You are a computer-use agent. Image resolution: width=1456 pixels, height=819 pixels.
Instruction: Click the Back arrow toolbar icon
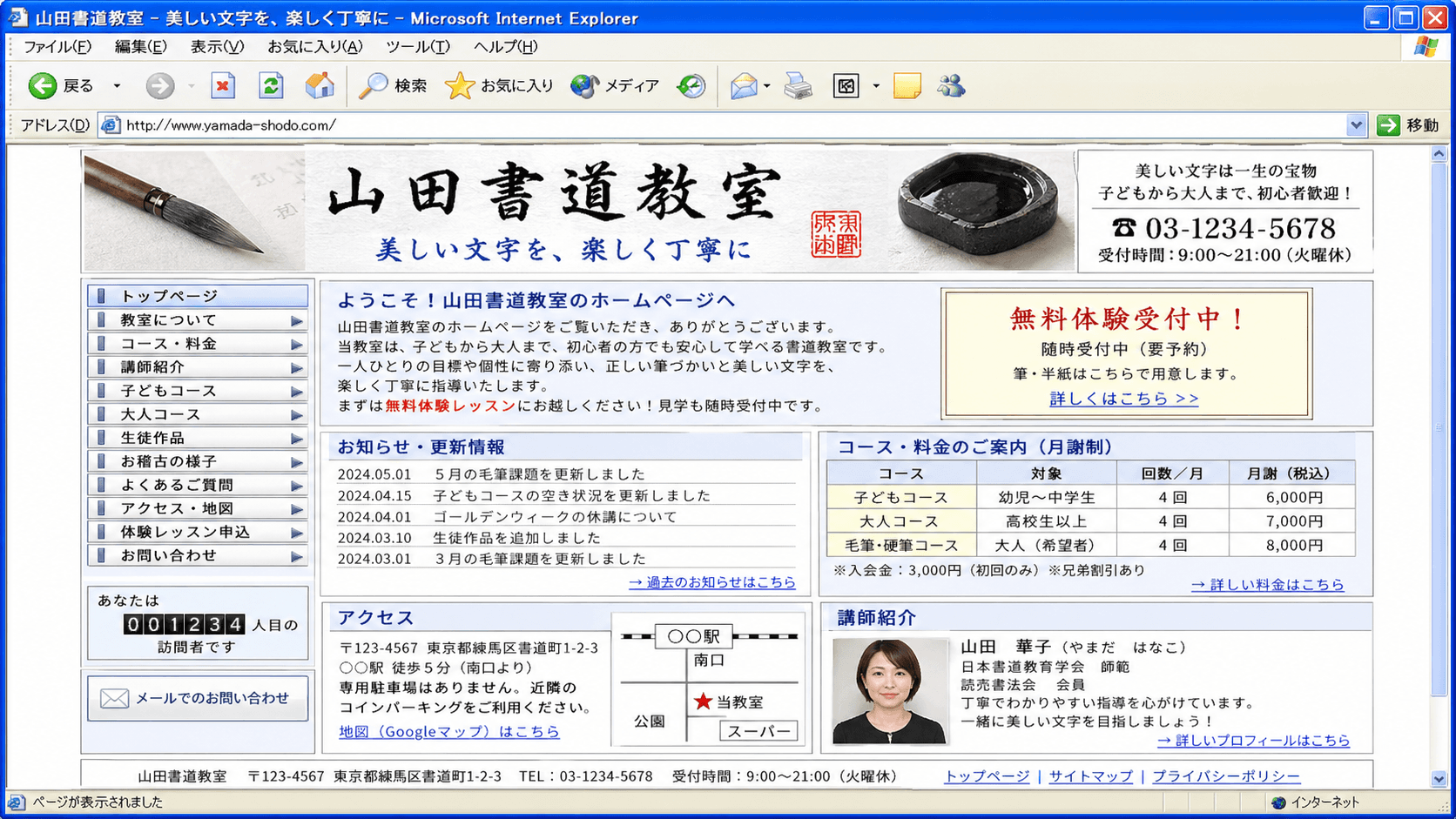[43, 85]
